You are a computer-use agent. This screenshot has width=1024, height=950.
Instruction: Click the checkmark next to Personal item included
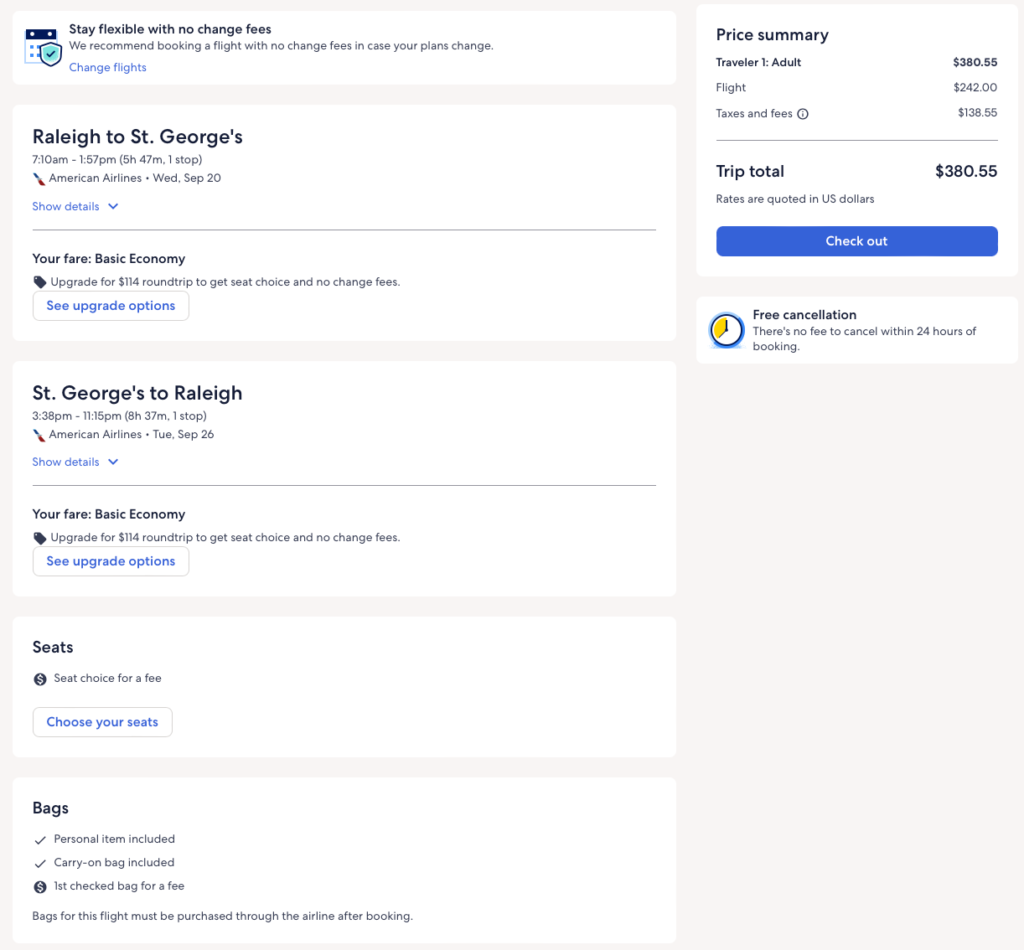(40, 840)
